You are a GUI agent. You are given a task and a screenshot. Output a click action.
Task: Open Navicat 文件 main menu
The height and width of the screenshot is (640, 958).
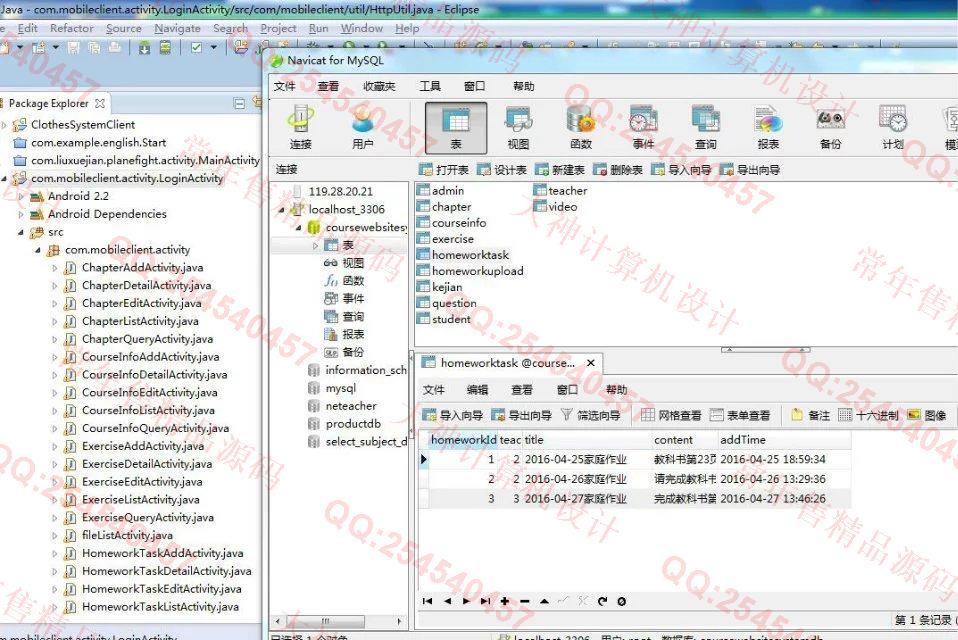point(284,86)
